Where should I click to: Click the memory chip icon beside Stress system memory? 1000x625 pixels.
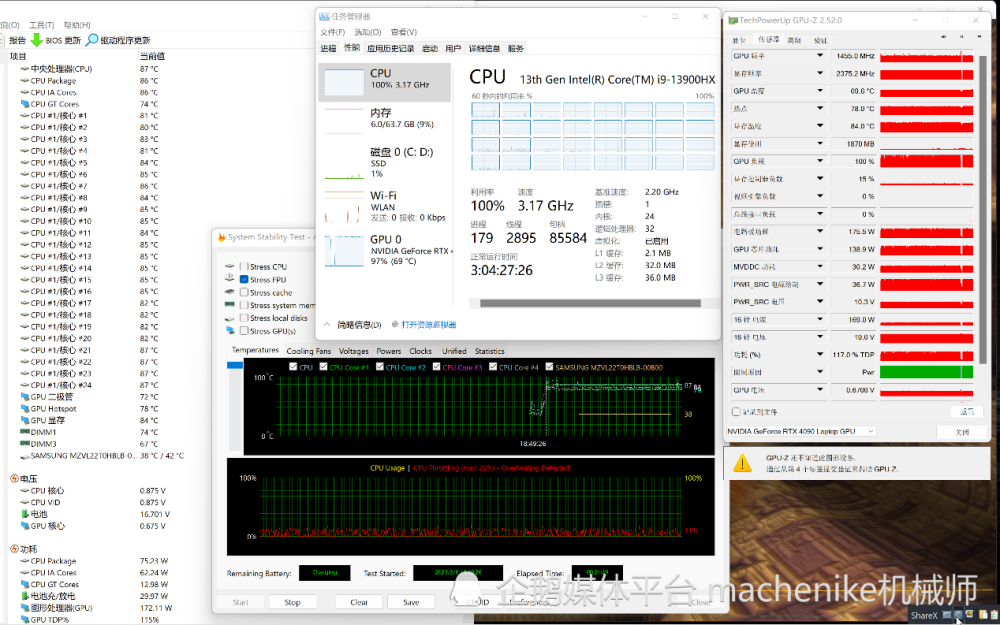pos(230,305)
